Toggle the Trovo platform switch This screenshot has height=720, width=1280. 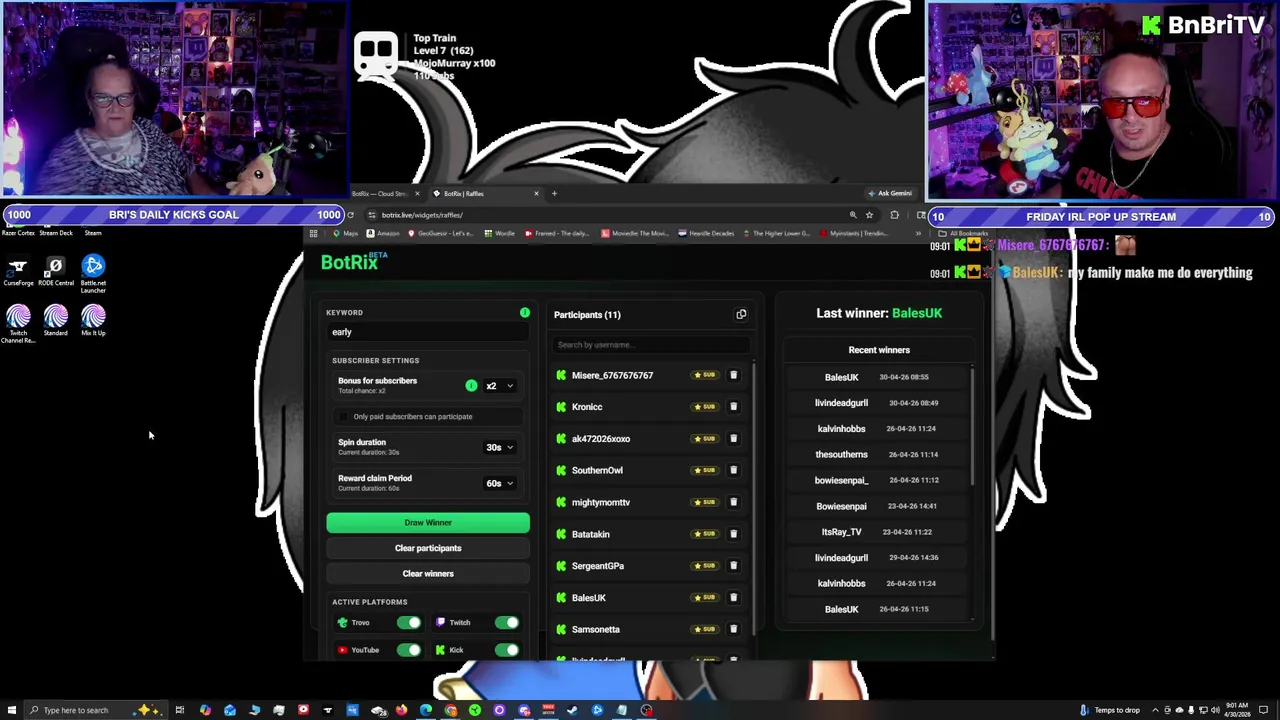(408, 623)
